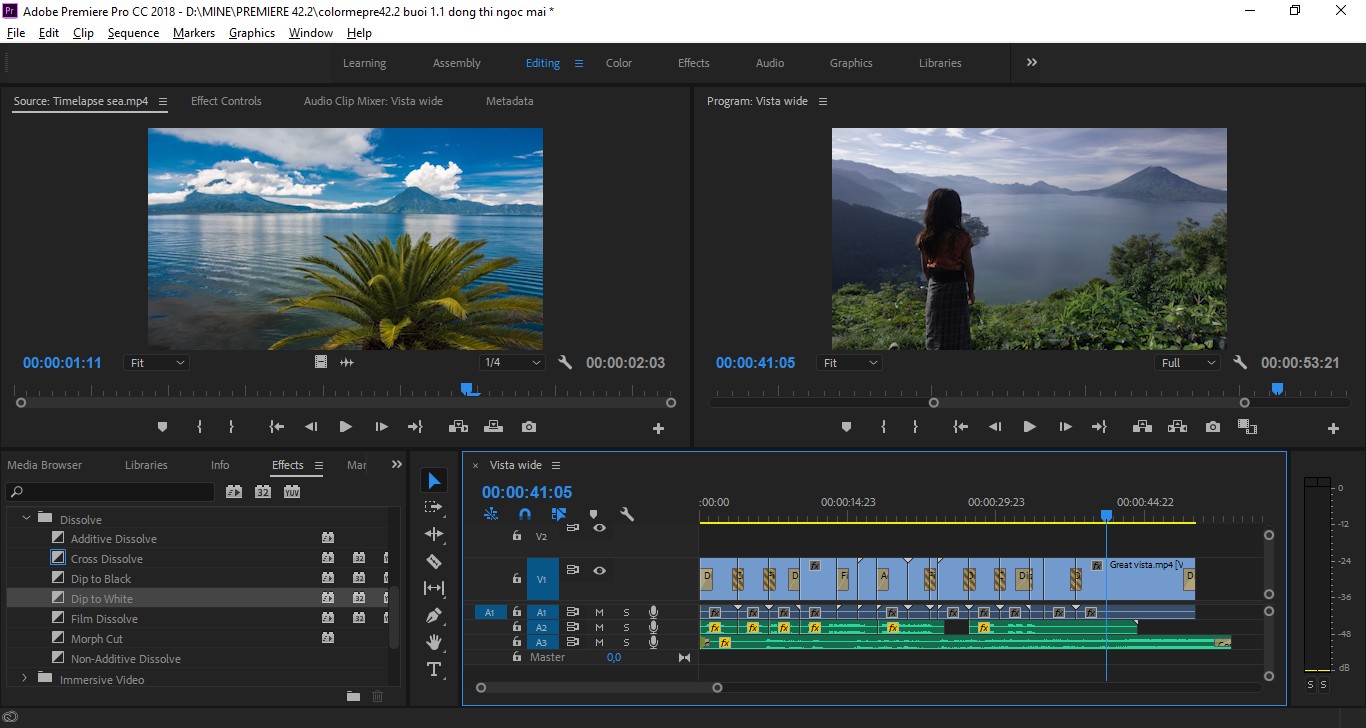Screen dimensions: 1366x728
Task: Open Program monitor settings wrench
Action: pyautogui.click(x=1240, y=363)
